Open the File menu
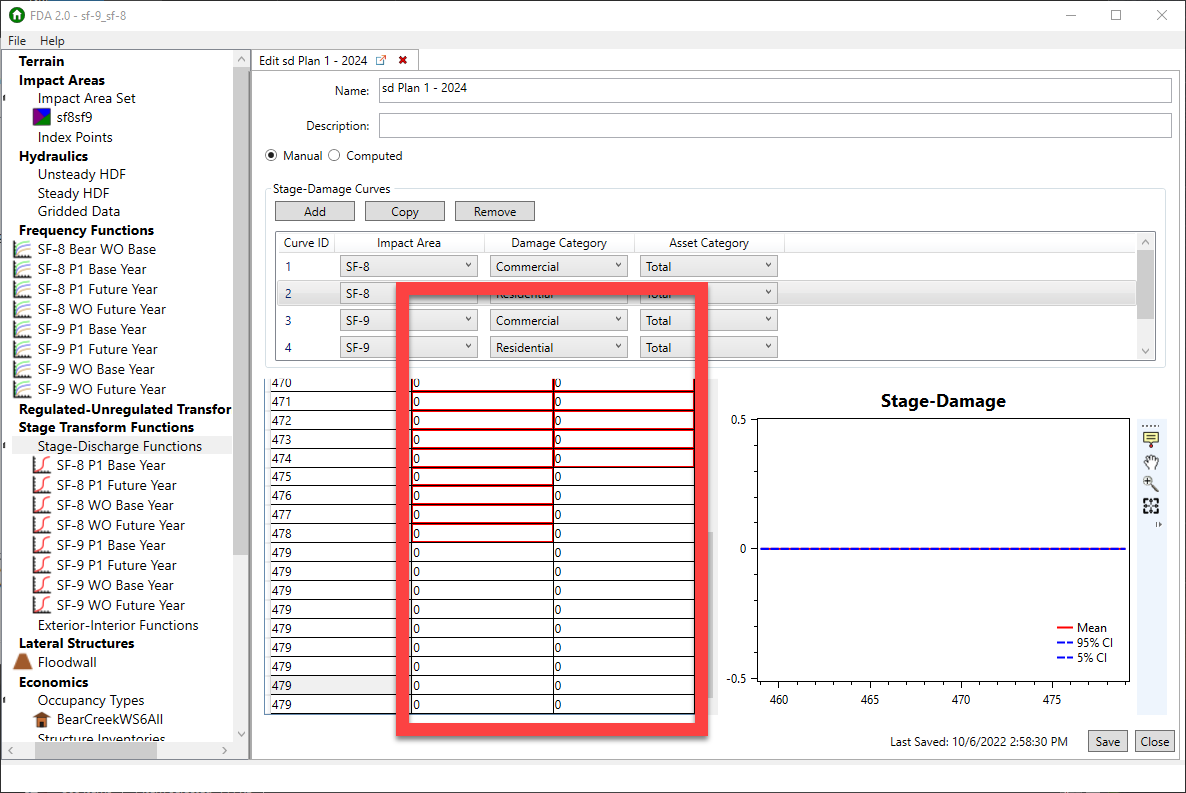Screen dimensions: 1186x793 click(16, 40)
